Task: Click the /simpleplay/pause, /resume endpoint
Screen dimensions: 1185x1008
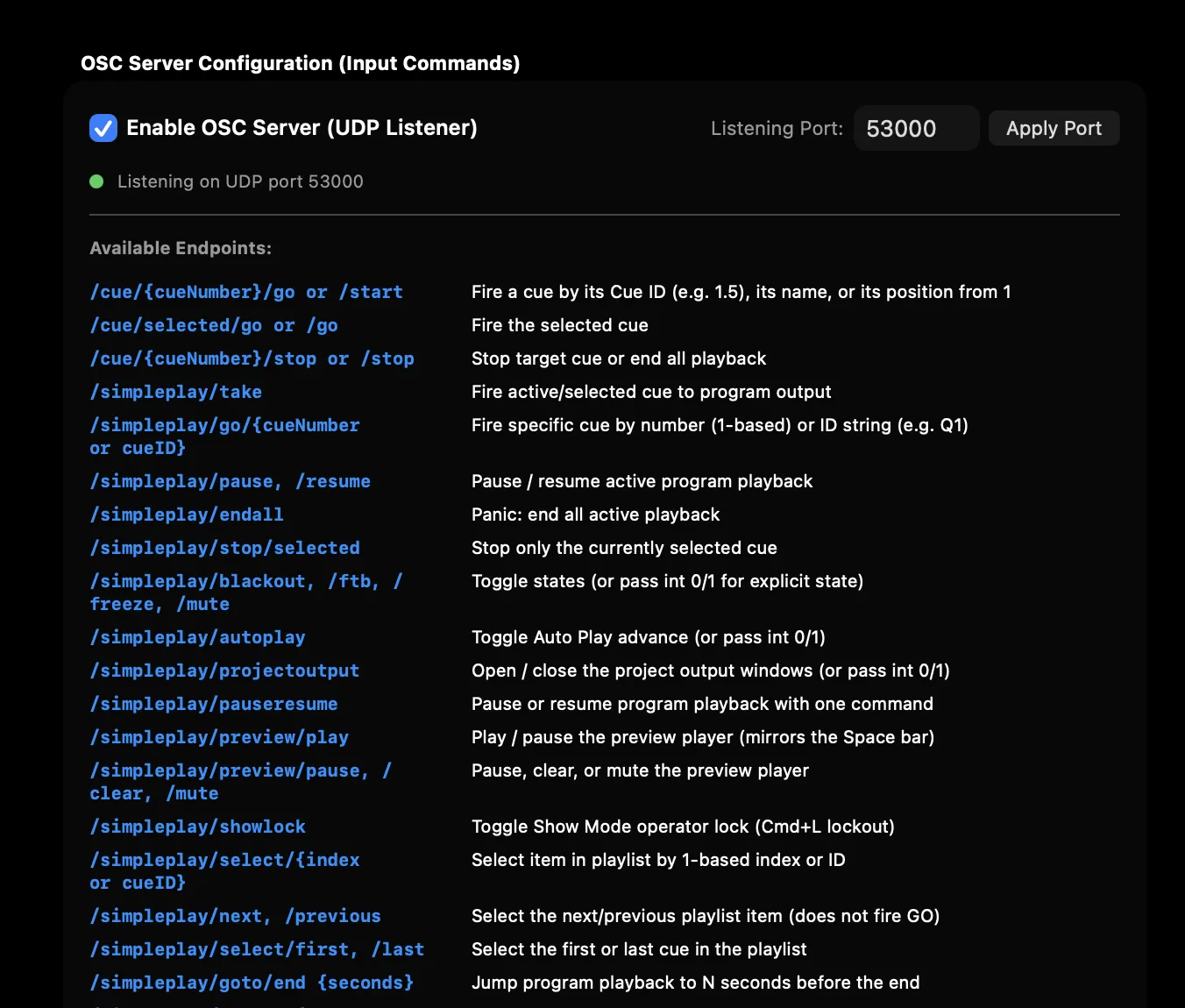Action: click(230, 481)
